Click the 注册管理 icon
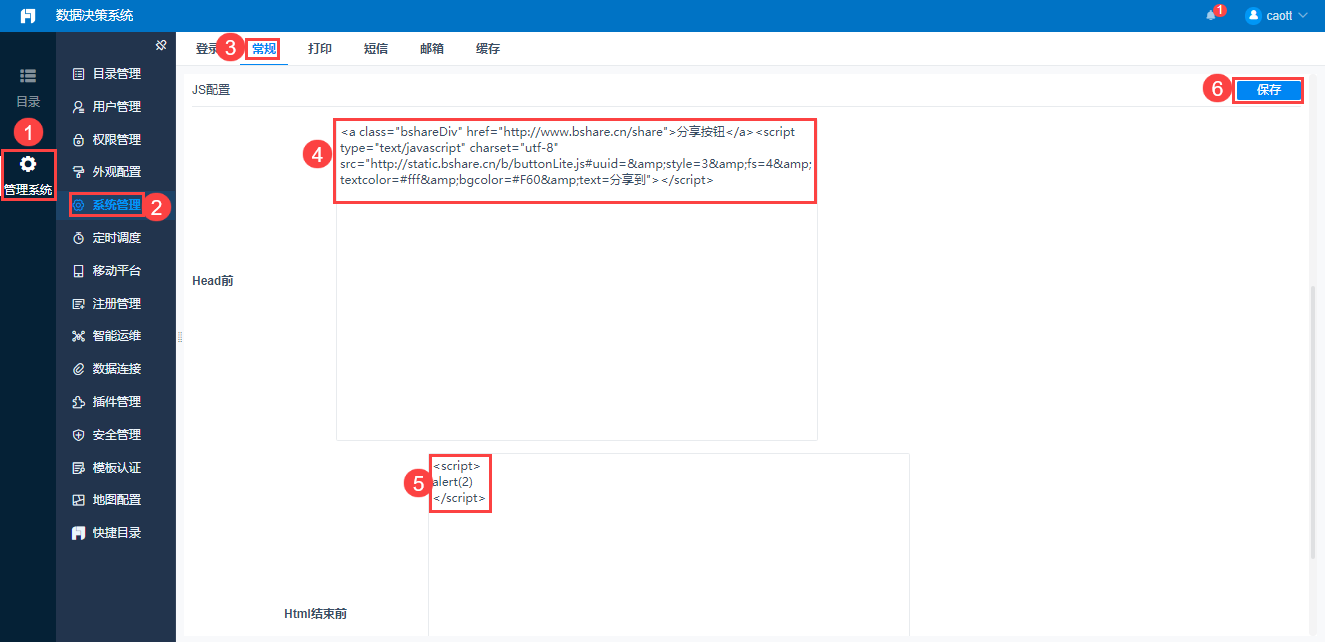 pos(78,304)
